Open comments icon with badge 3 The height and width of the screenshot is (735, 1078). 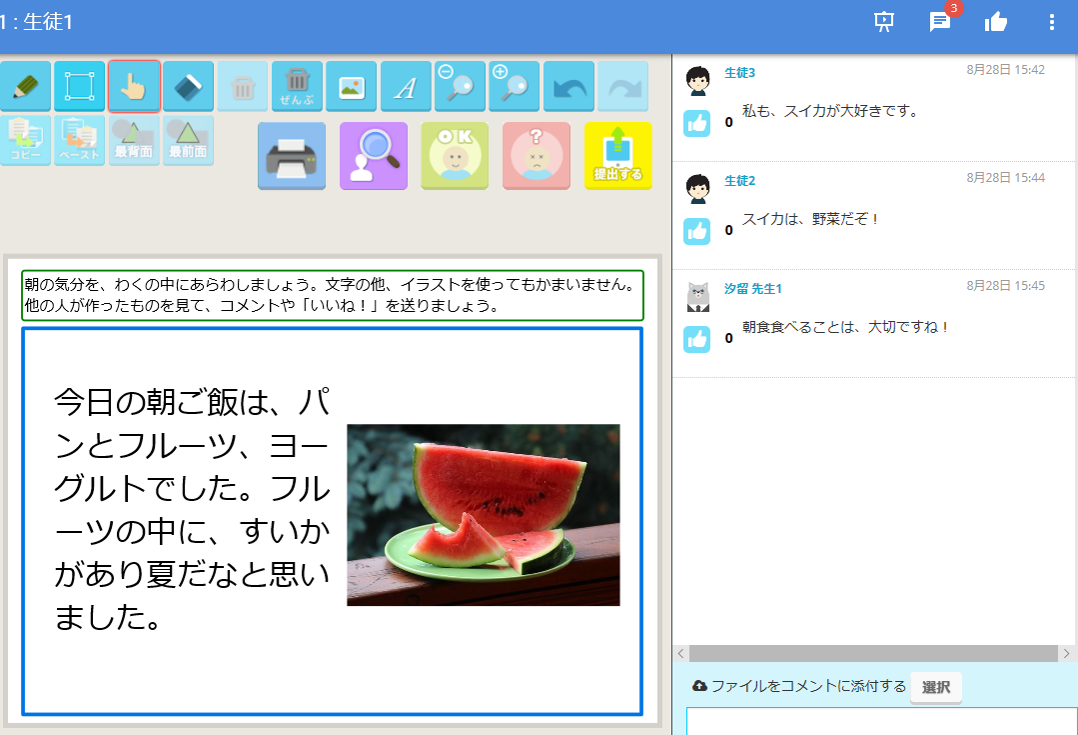pos(940,22)
